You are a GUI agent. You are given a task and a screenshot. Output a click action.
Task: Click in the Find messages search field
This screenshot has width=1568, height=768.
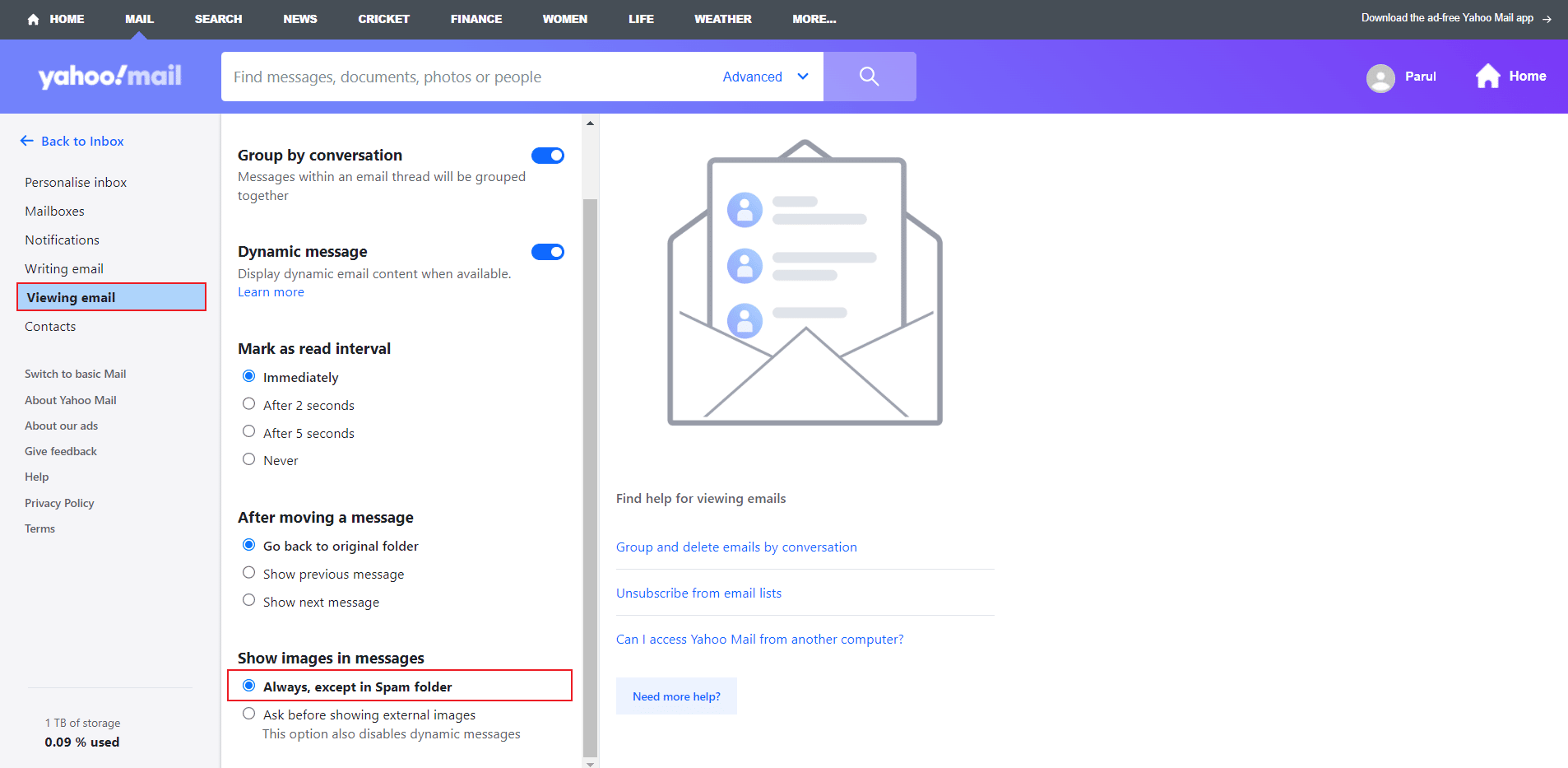469,77
